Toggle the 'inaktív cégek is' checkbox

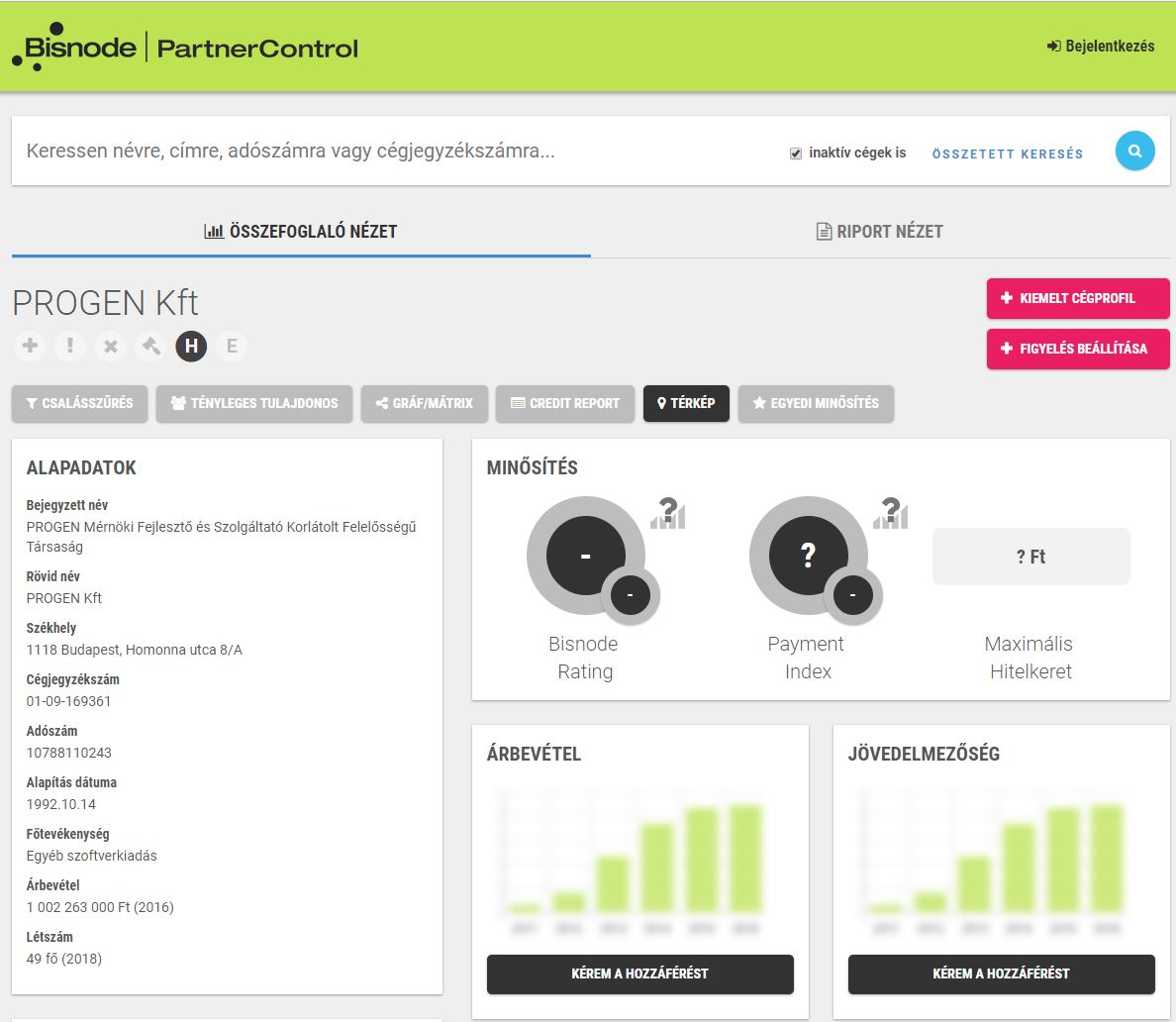click(x=796, y=153)
